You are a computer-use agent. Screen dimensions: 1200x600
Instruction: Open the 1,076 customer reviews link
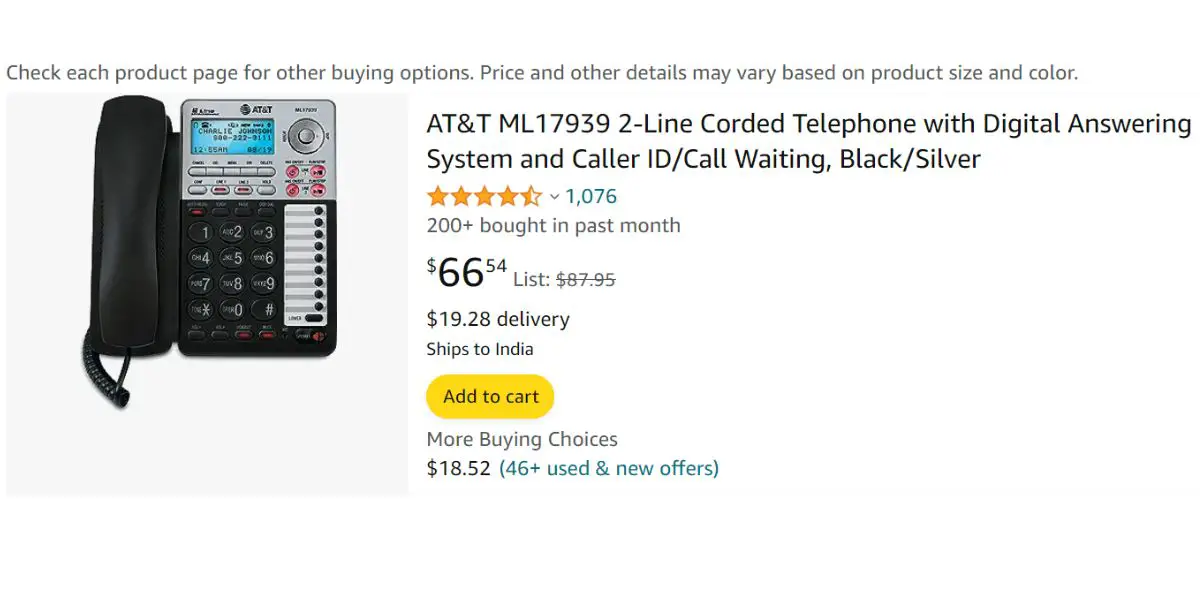pyautogui.click(x=591, y=196)
